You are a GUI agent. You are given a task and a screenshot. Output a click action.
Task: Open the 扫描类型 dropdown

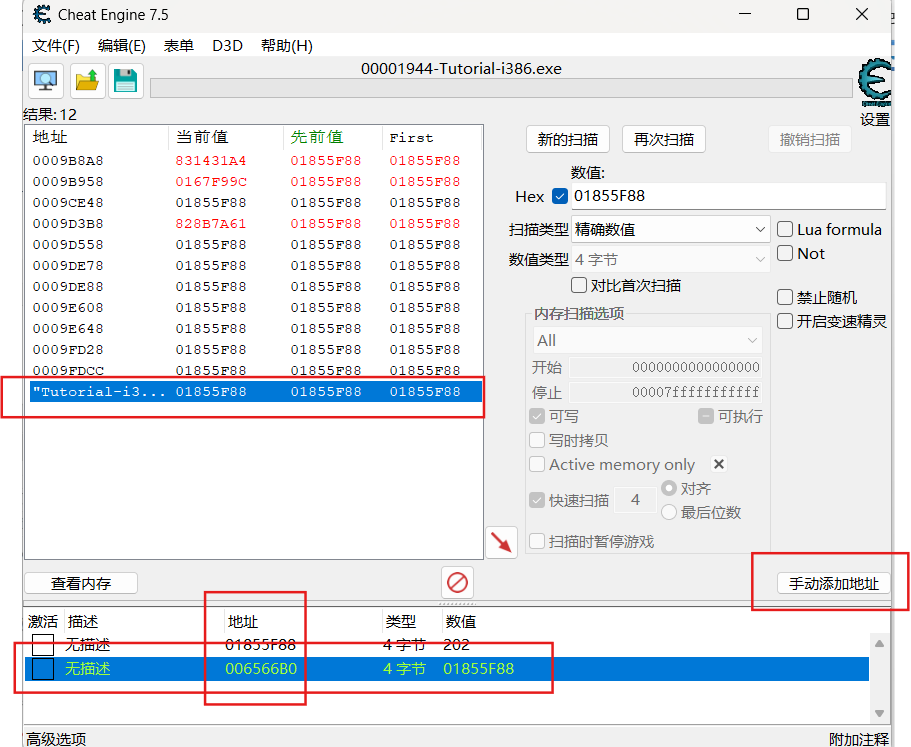coord(670,229)
